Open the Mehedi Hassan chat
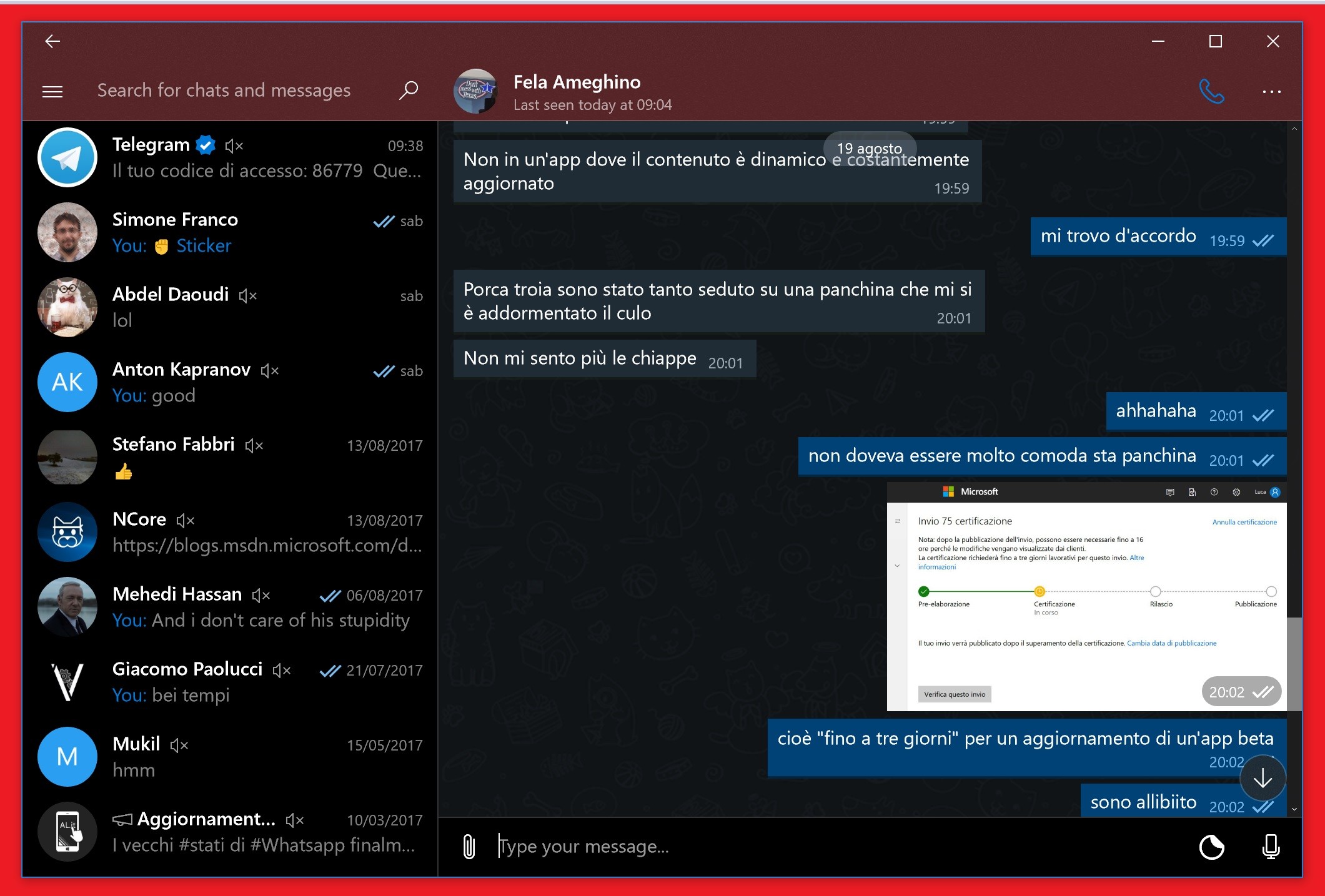Screen dimensions: 1325x896 click(x=230, y=607)
